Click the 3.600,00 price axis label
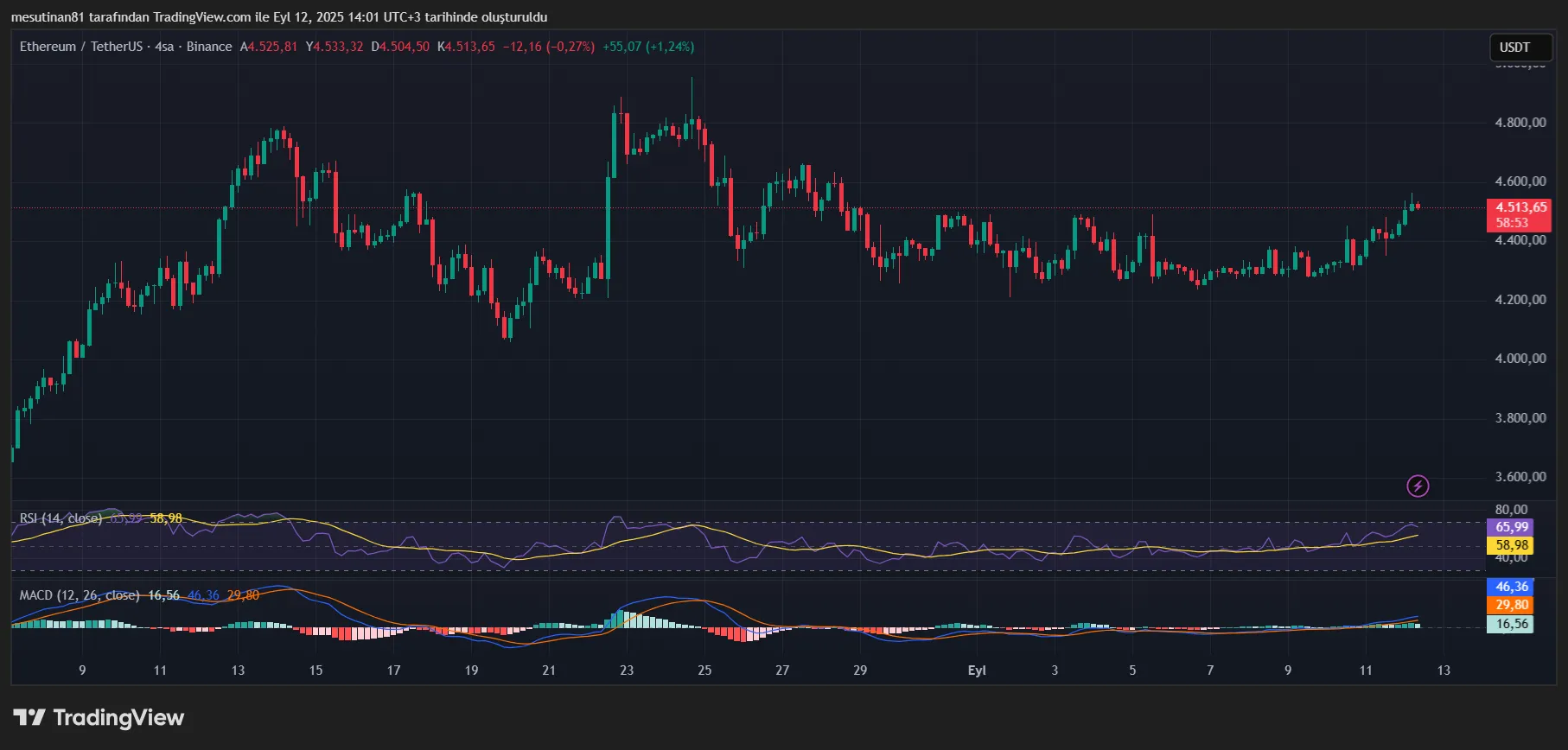 [1520, 477]
